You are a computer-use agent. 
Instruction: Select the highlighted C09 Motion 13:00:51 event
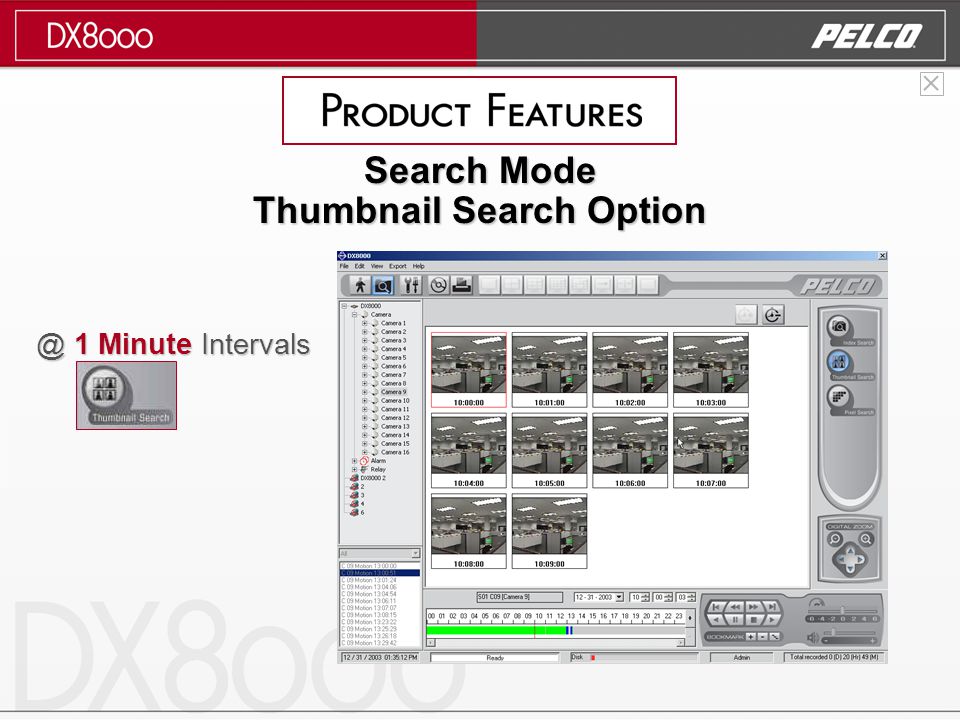click(x=380, y=573)
